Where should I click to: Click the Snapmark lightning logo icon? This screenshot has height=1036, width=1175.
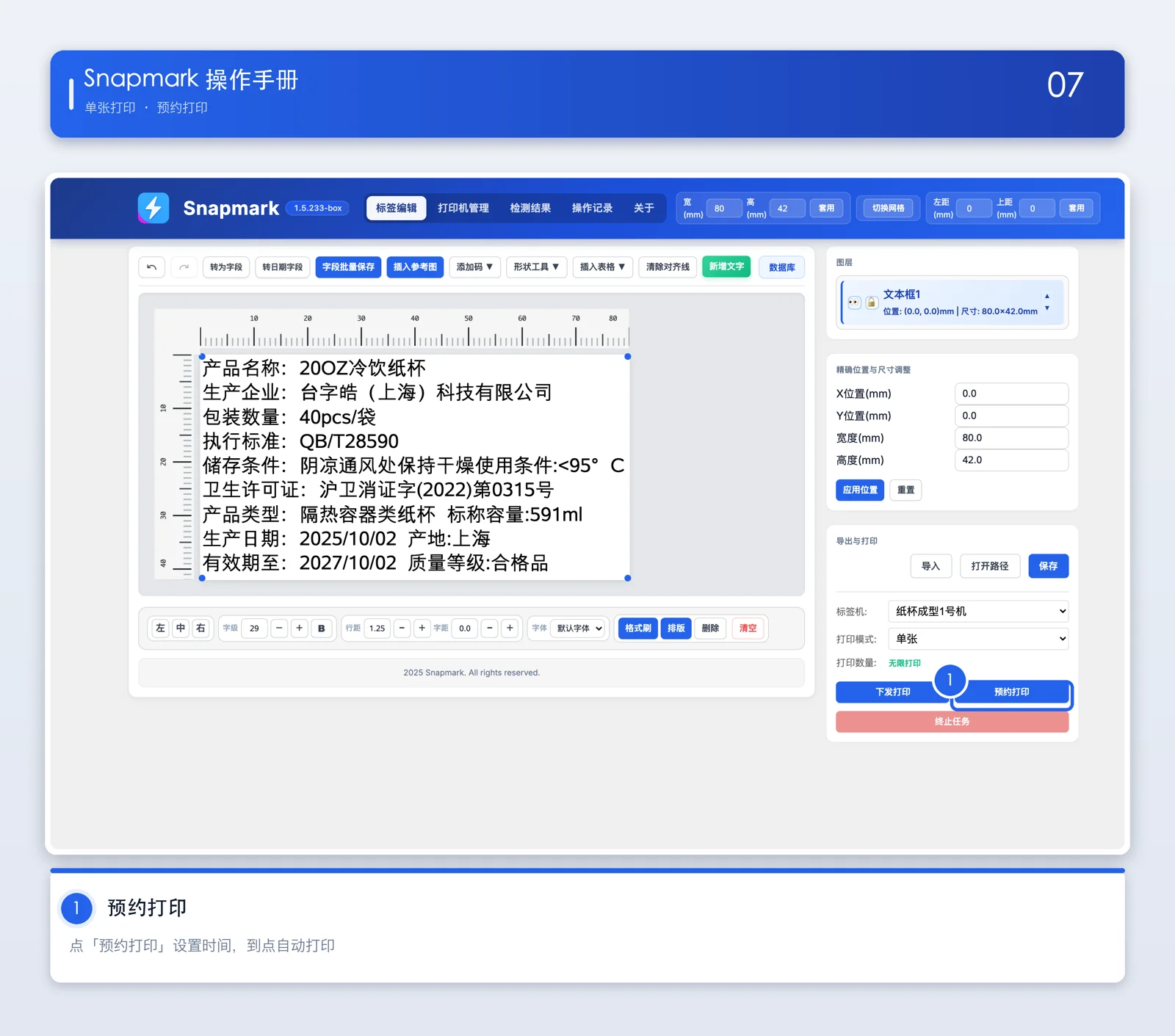(x=153, y=208)
